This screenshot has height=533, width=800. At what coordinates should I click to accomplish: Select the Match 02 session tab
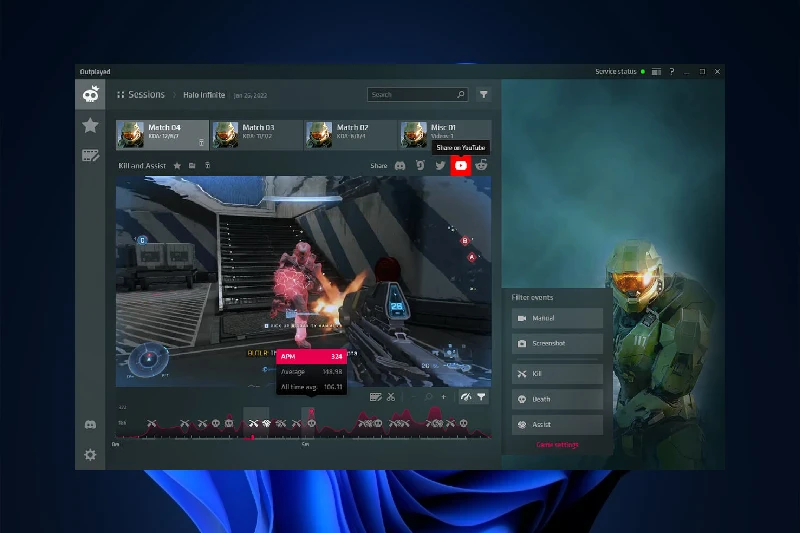pos(350,134)
